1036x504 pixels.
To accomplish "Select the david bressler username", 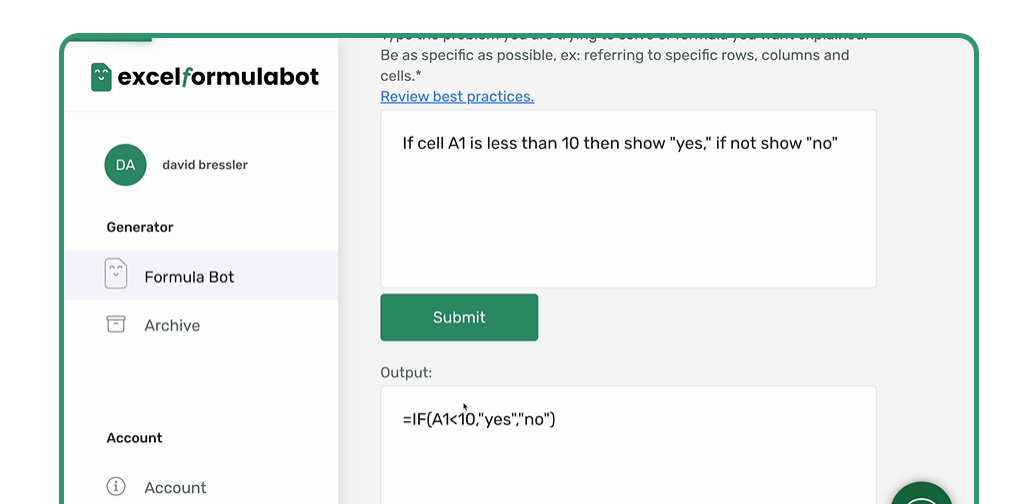I will 205,165.
